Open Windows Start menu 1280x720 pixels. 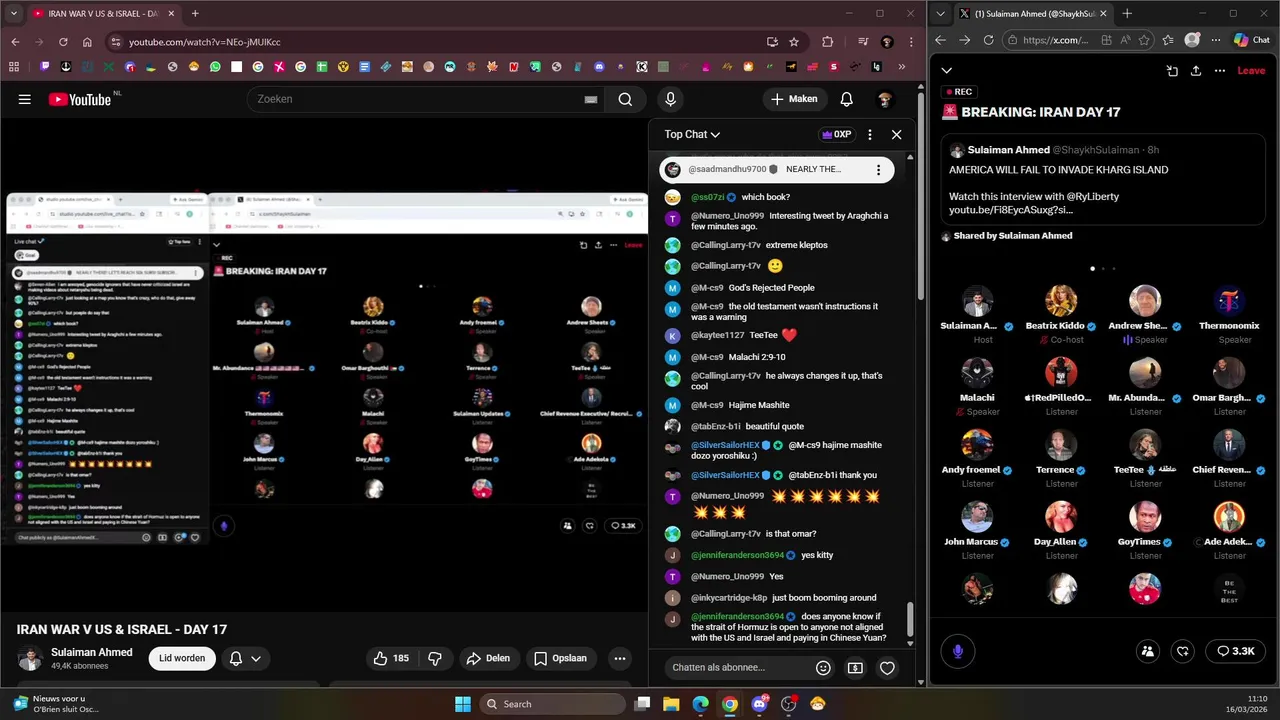(463, 704)
